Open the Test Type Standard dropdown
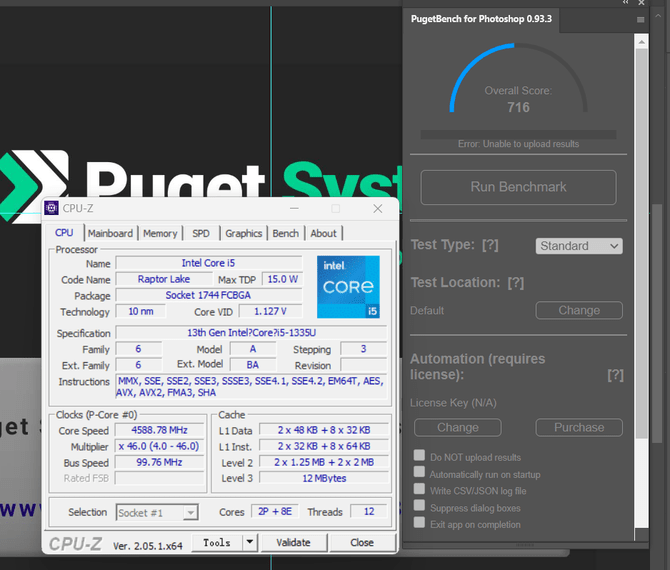The height and width of the screenshot is (570, 670). click(579, 246)
